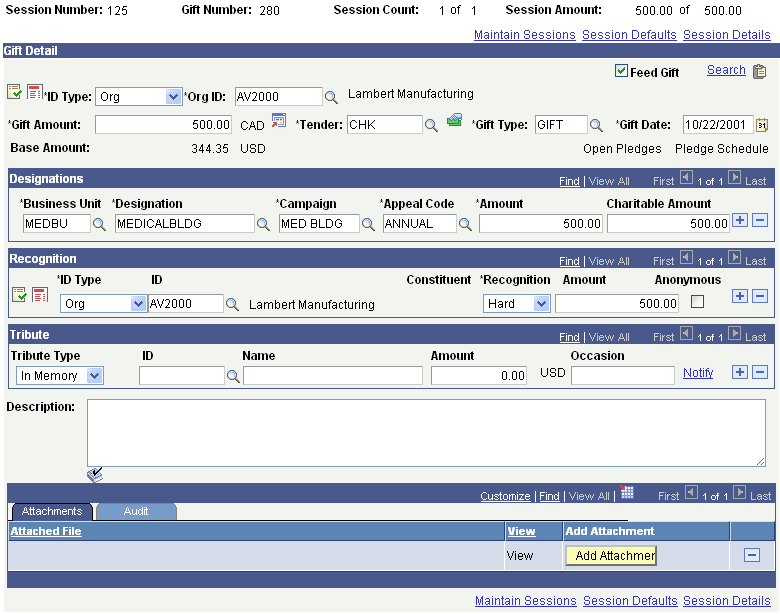Open the Tribute Type In Memory dropdown
Viewport: 780px width, 614px height.
point(60,376)
